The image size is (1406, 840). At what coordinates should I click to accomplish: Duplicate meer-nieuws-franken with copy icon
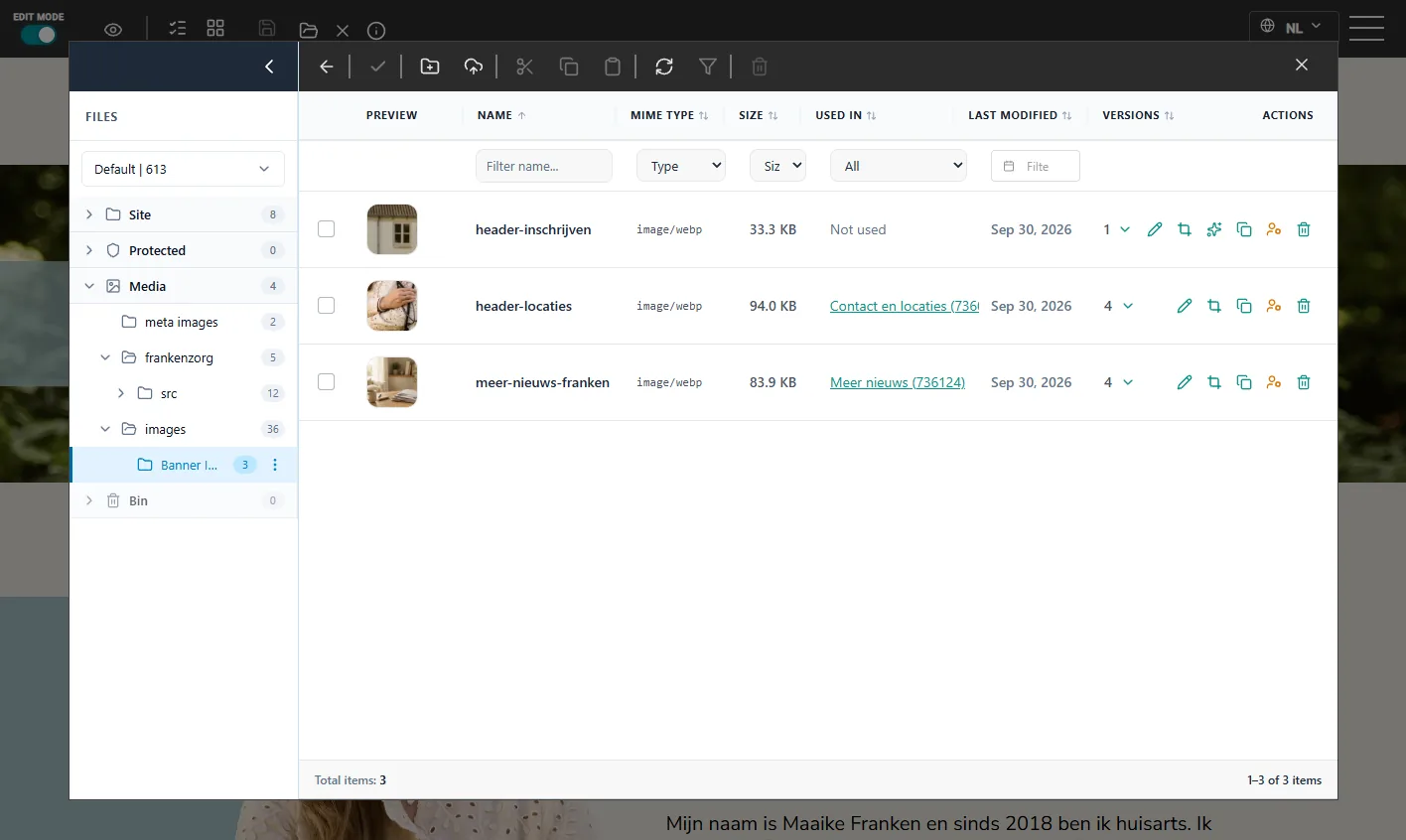pyautogui.click(x=1244, y=382)
